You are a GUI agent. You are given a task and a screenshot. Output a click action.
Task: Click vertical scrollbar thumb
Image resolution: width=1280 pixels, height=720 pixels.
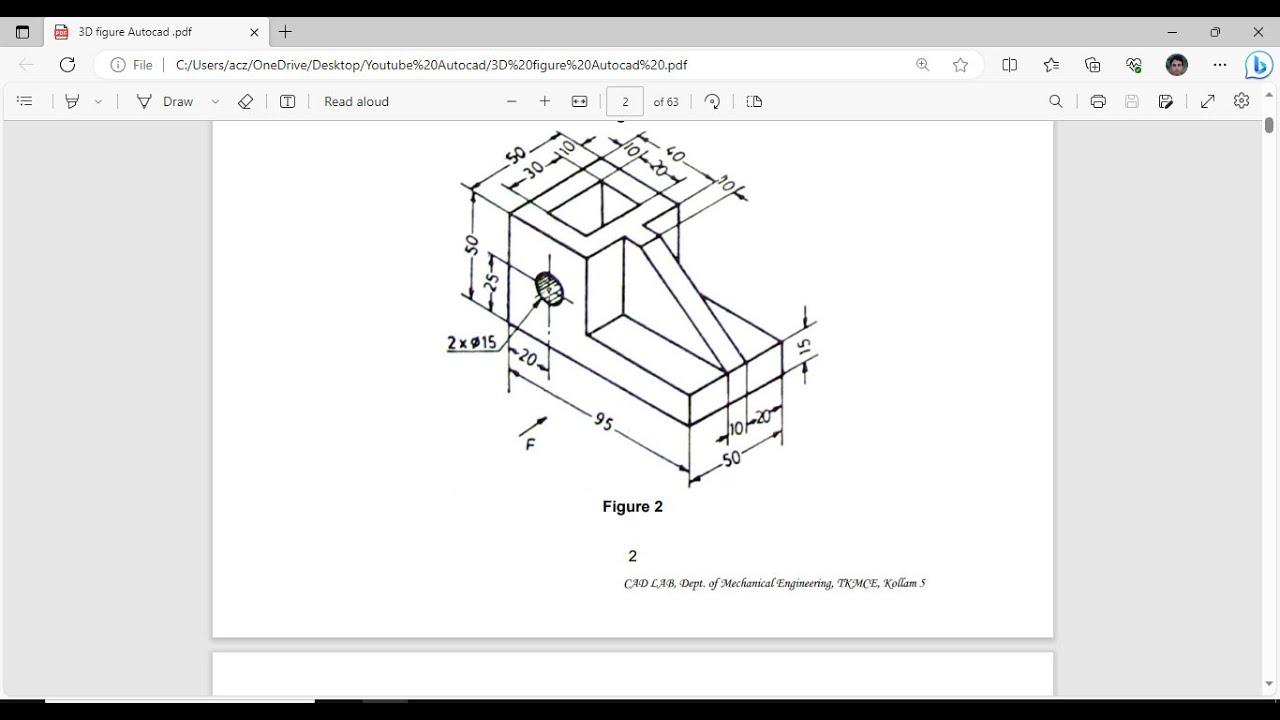(x=1269, y=126)
